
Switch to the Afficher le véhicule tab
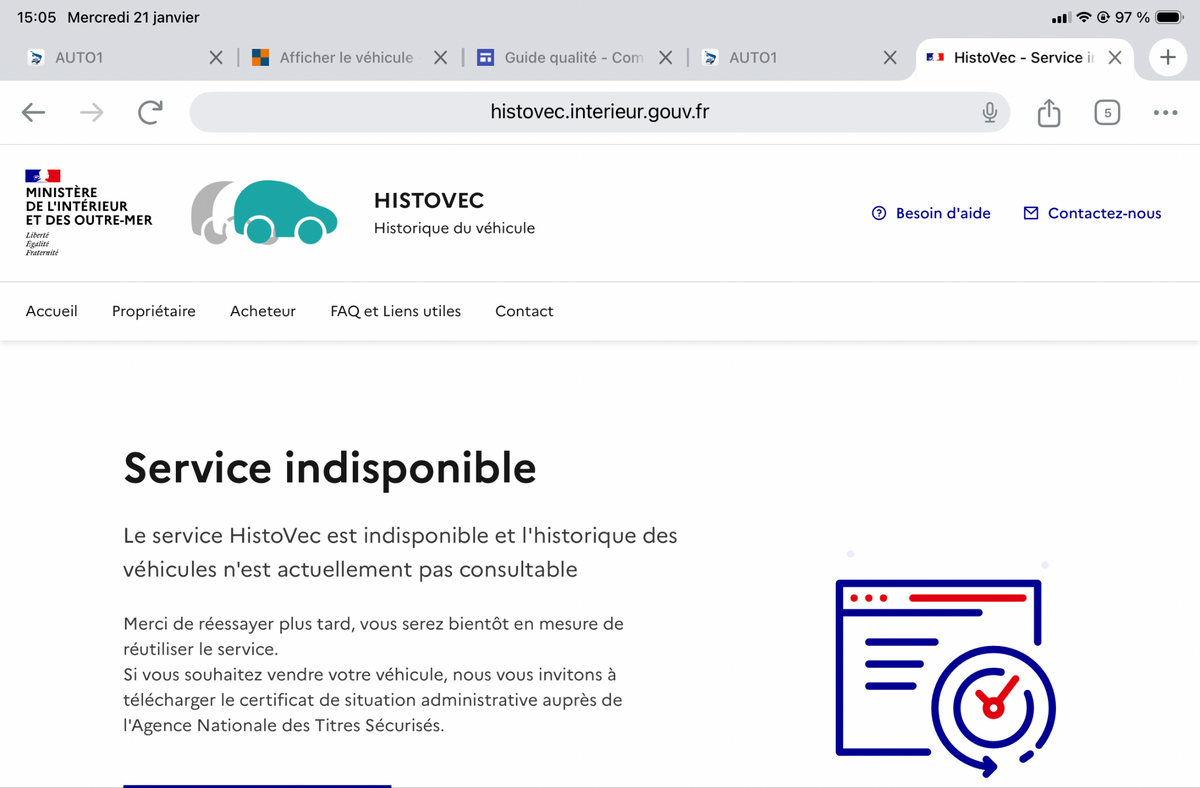[335, 58]
